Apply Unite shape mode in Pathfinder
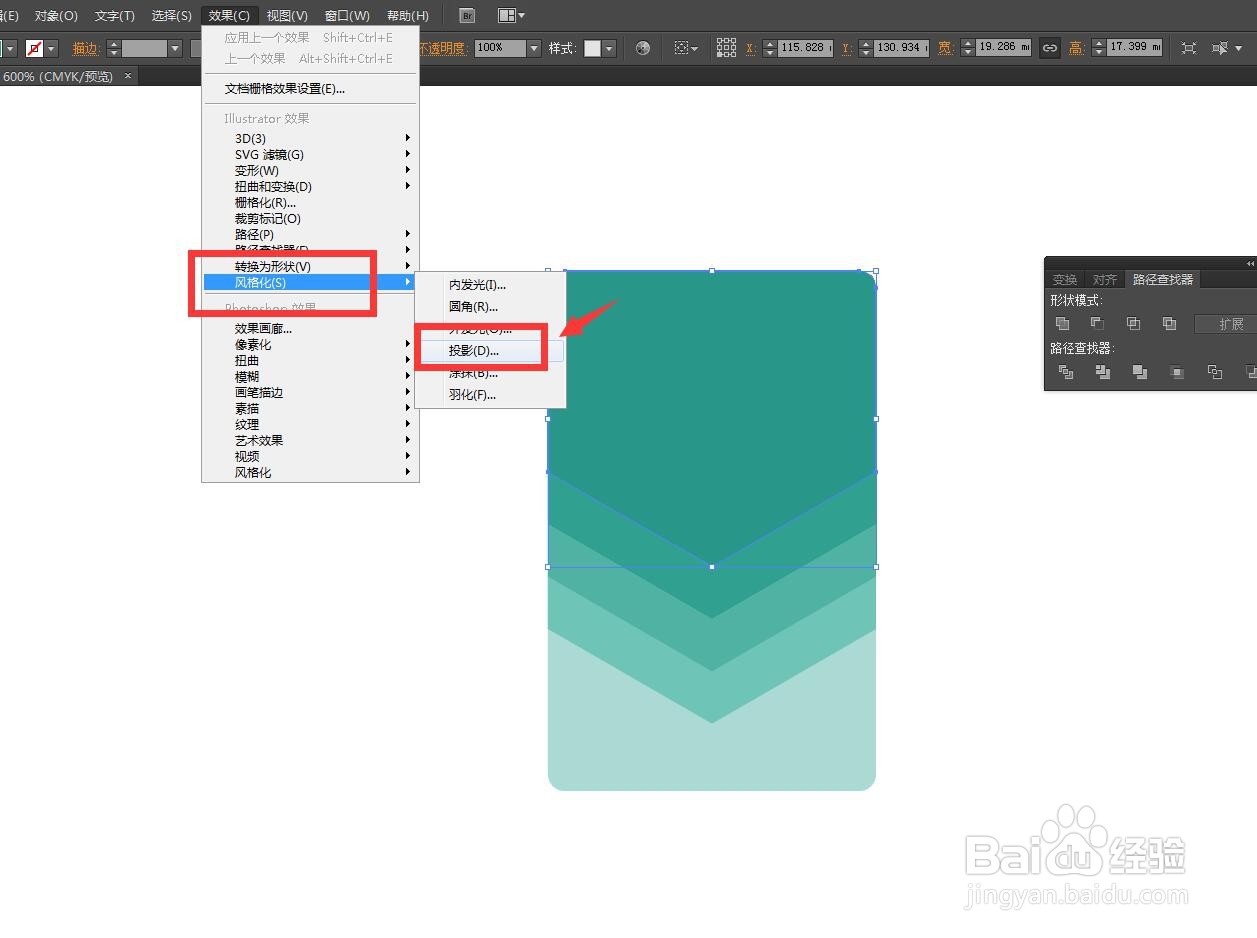 point(1062,324)
